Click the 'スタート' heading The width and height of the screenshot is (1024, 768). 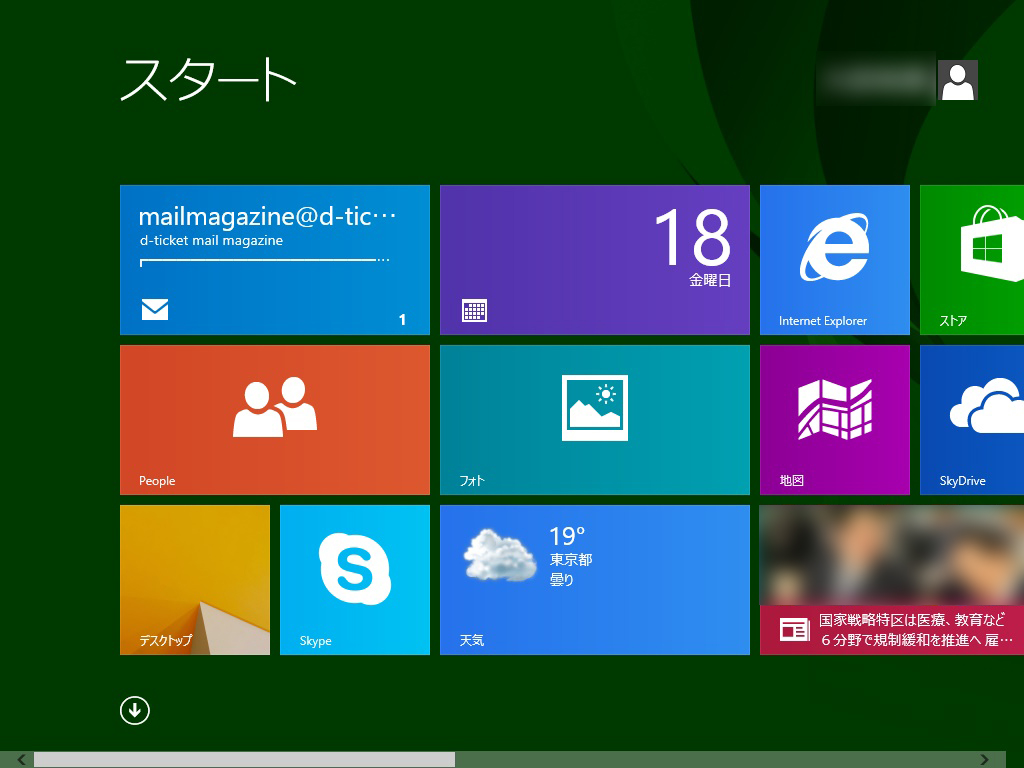pos(208,79)
